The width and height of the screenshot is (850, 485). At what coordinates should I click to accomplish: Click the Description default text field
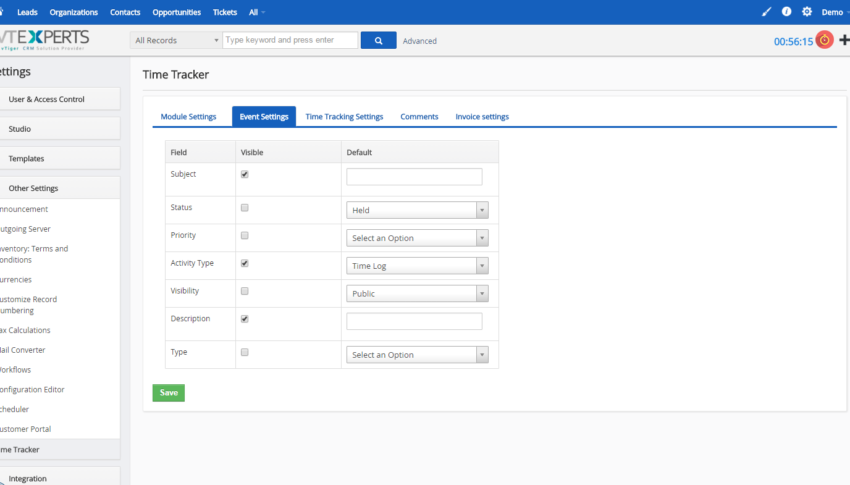(414, 321)
